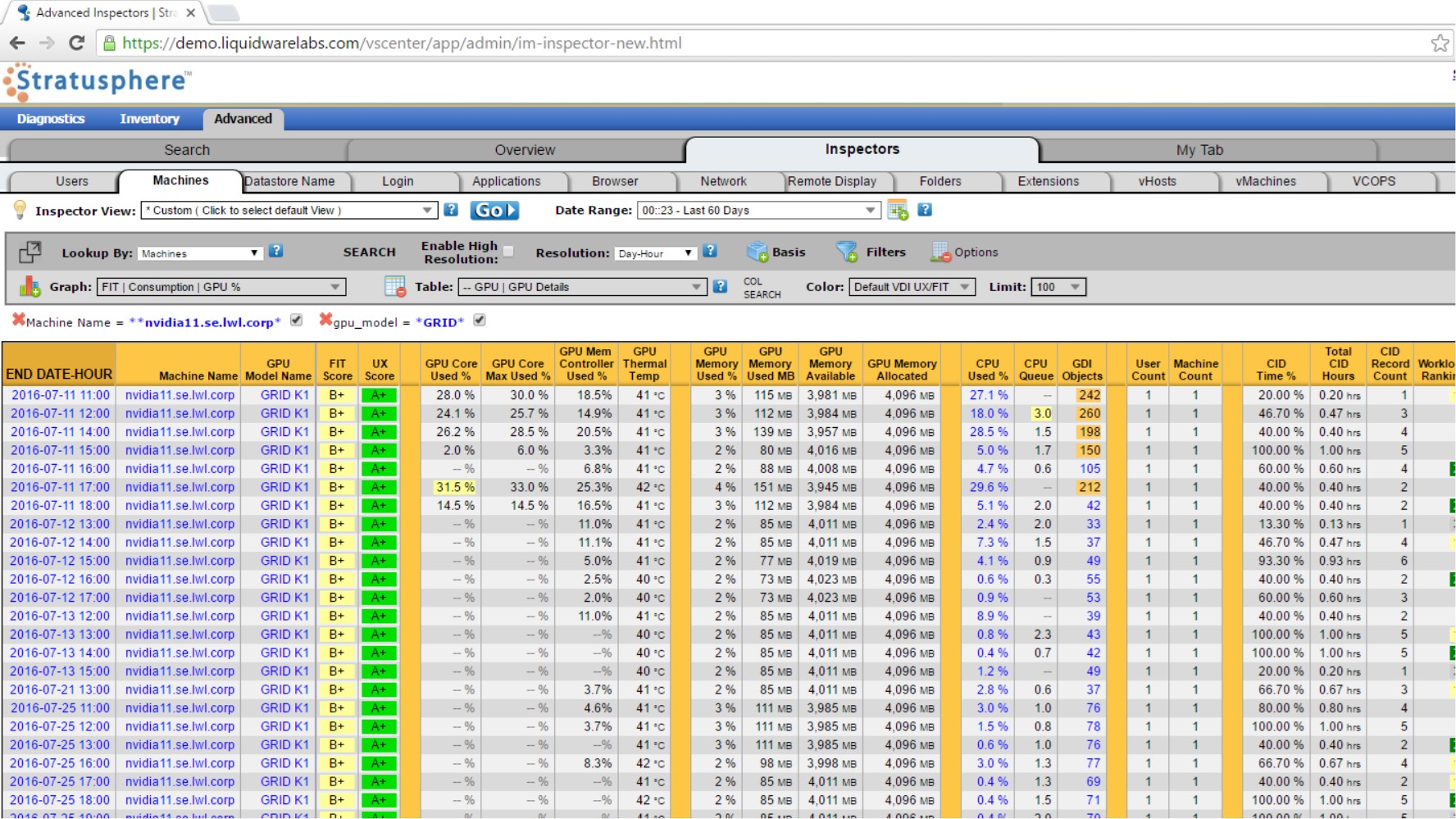Expand the Color Default VDI UX/FIT dropdown
Image resolution: width=1456 pixels, height=819 pixels.
pos(912,287)
